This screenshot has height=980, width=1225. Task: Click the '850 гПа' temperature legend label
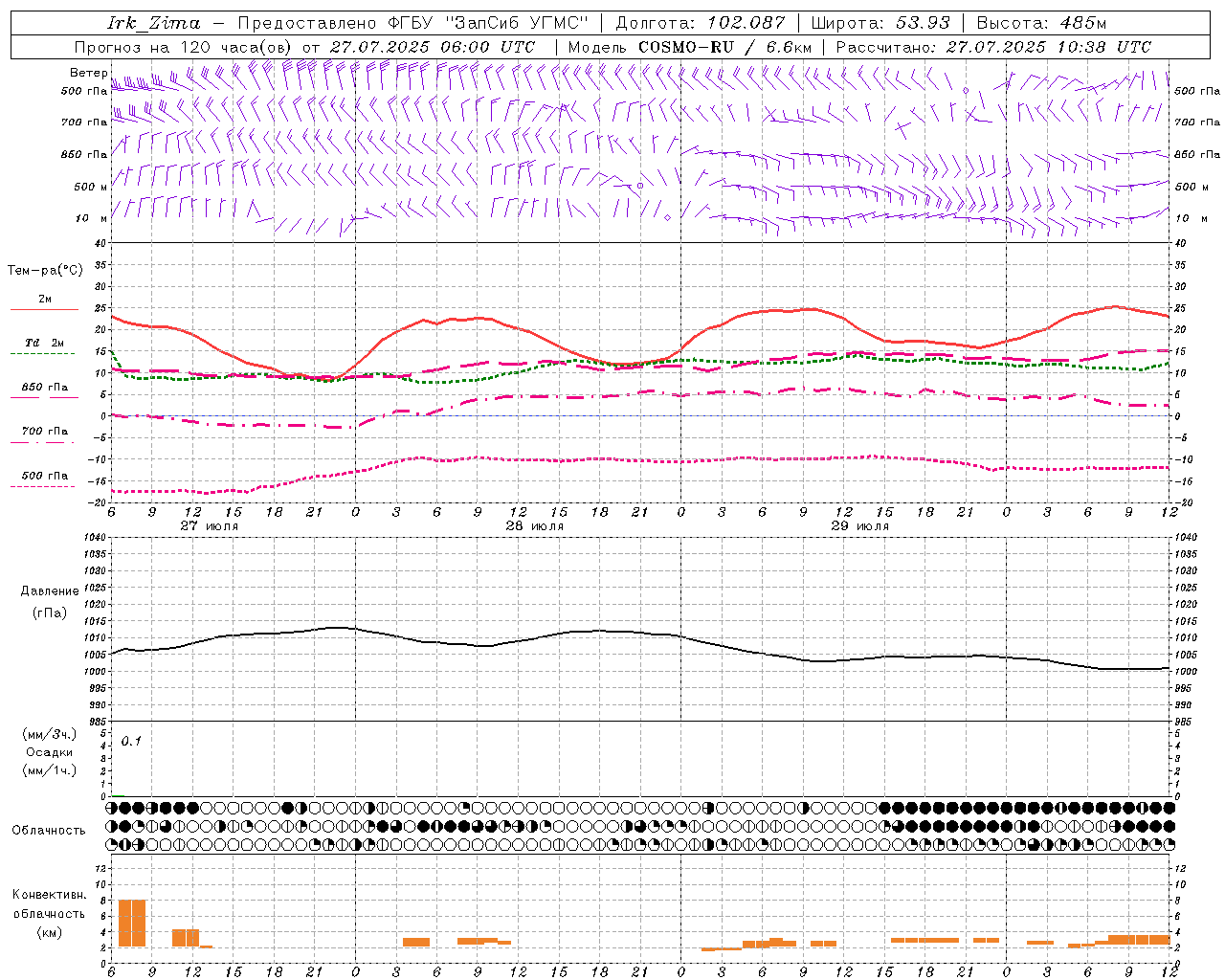click(x=45, y=388)
